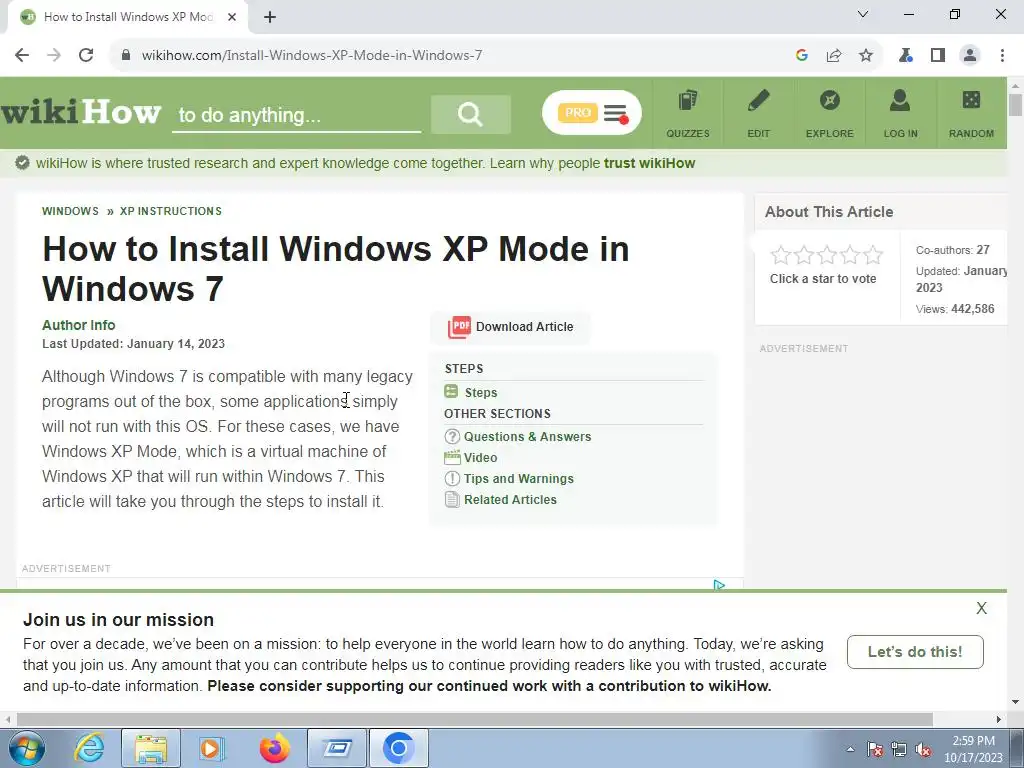Click the 'Co-authors: 27' text
Screen dimensions: 1024x768
(x=952, y=250)
